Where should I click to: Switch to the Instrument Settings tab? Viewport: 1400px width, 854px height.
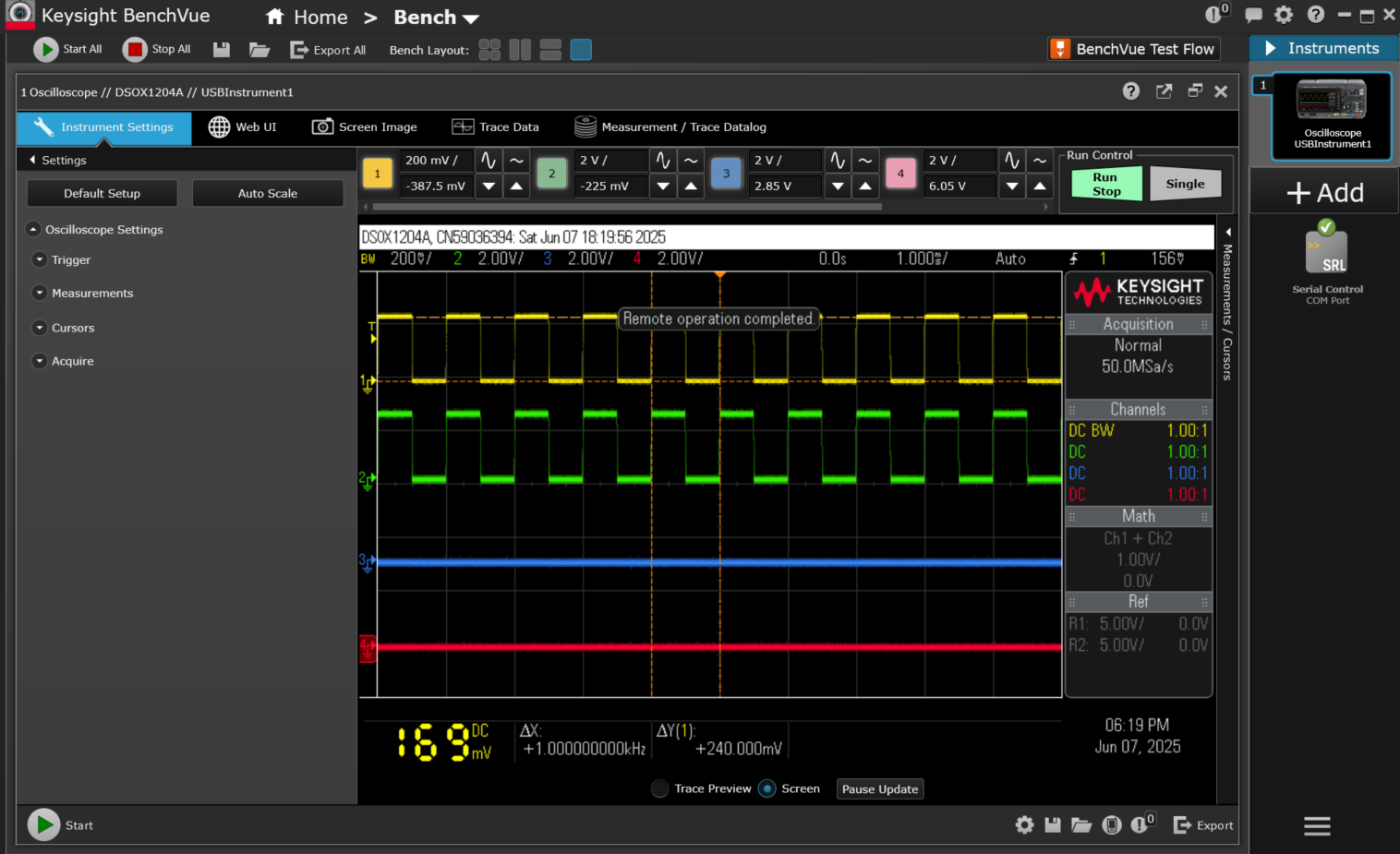[103, 127]
